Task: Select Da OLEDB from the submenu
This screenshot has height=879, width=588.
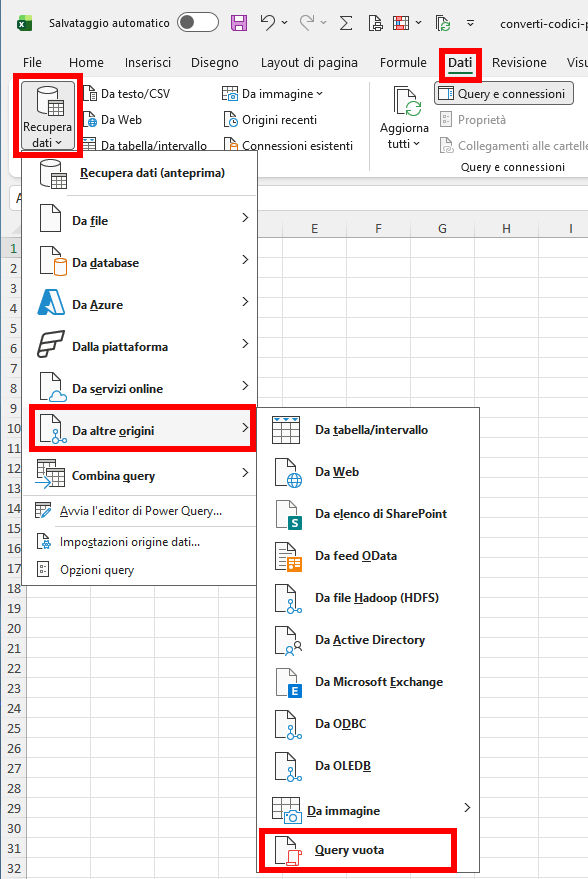Action: coord(368,766)
